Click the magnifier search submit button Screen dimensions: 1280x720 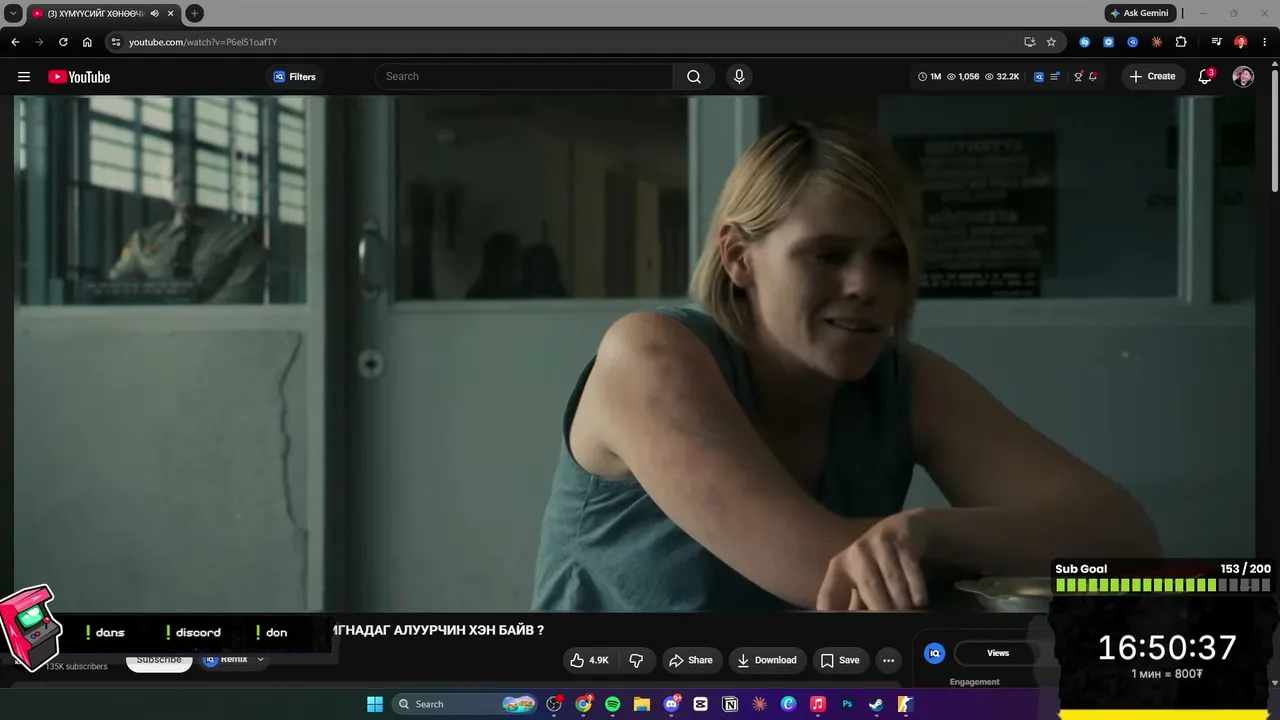[x=694, y=77]
